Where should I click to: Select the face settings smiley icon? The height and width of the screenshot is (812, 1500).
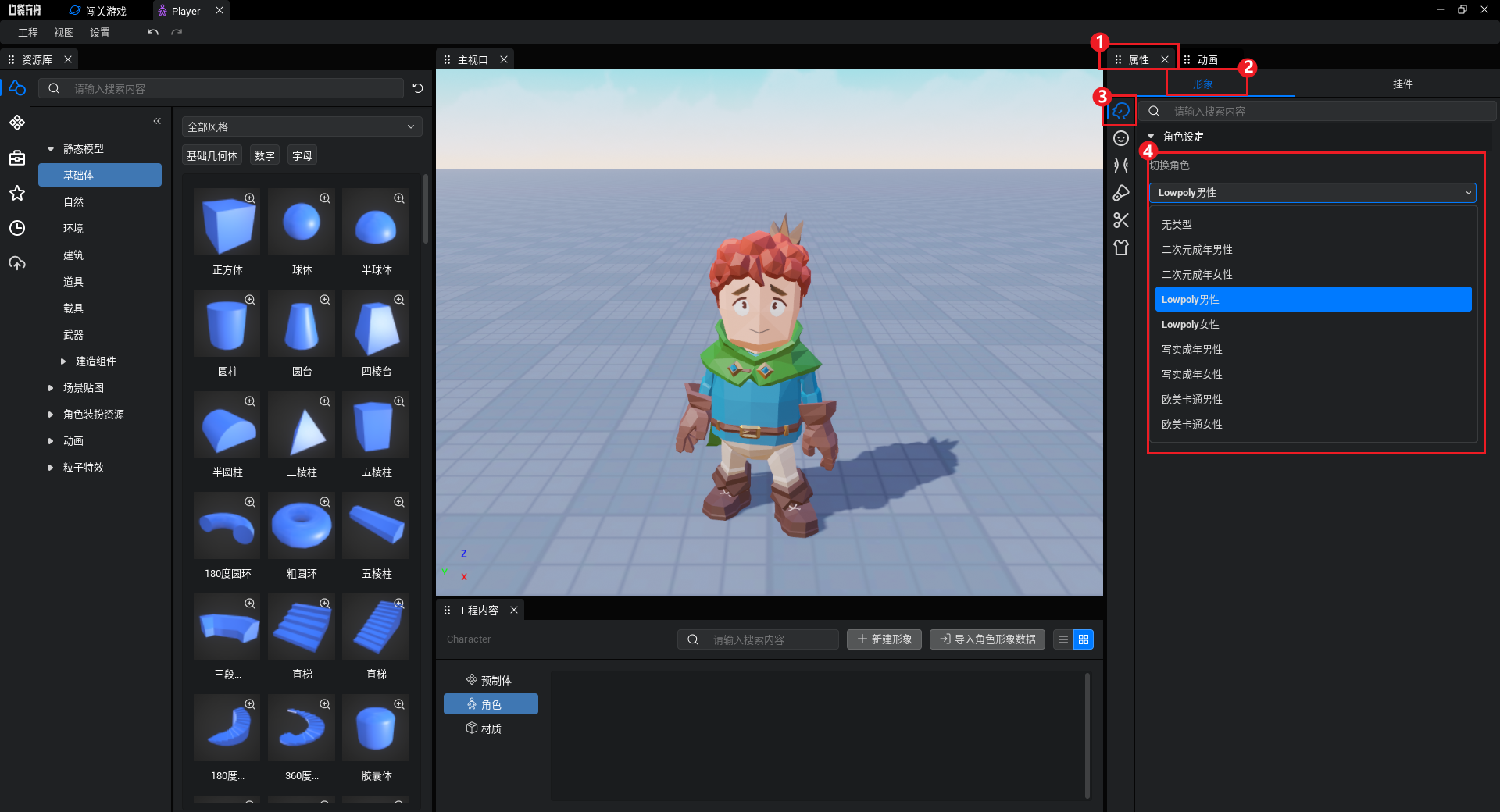[1121, 138]
